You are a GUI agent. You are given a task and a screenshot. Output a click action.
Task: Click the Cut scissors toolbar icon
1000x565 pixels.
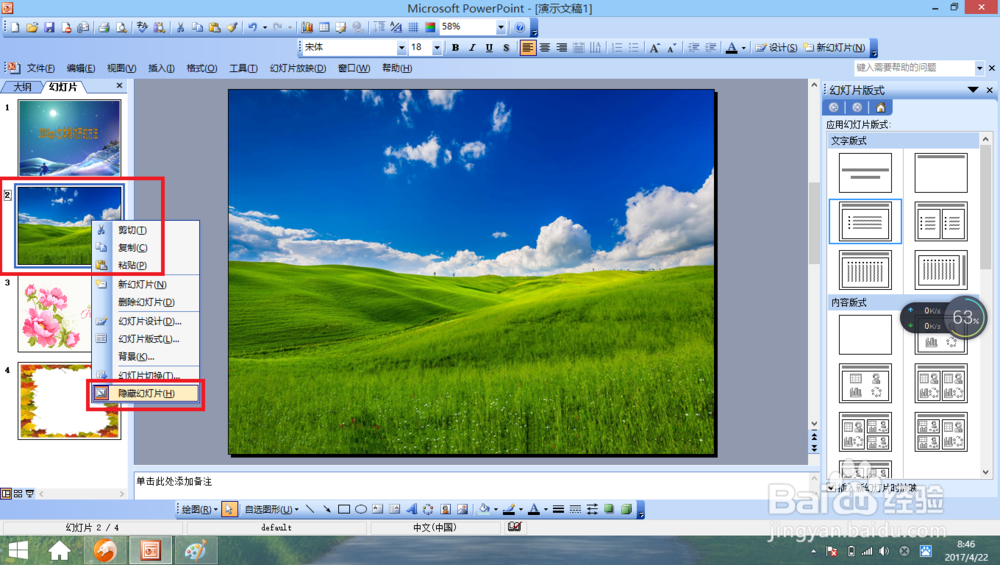[180, 27]
